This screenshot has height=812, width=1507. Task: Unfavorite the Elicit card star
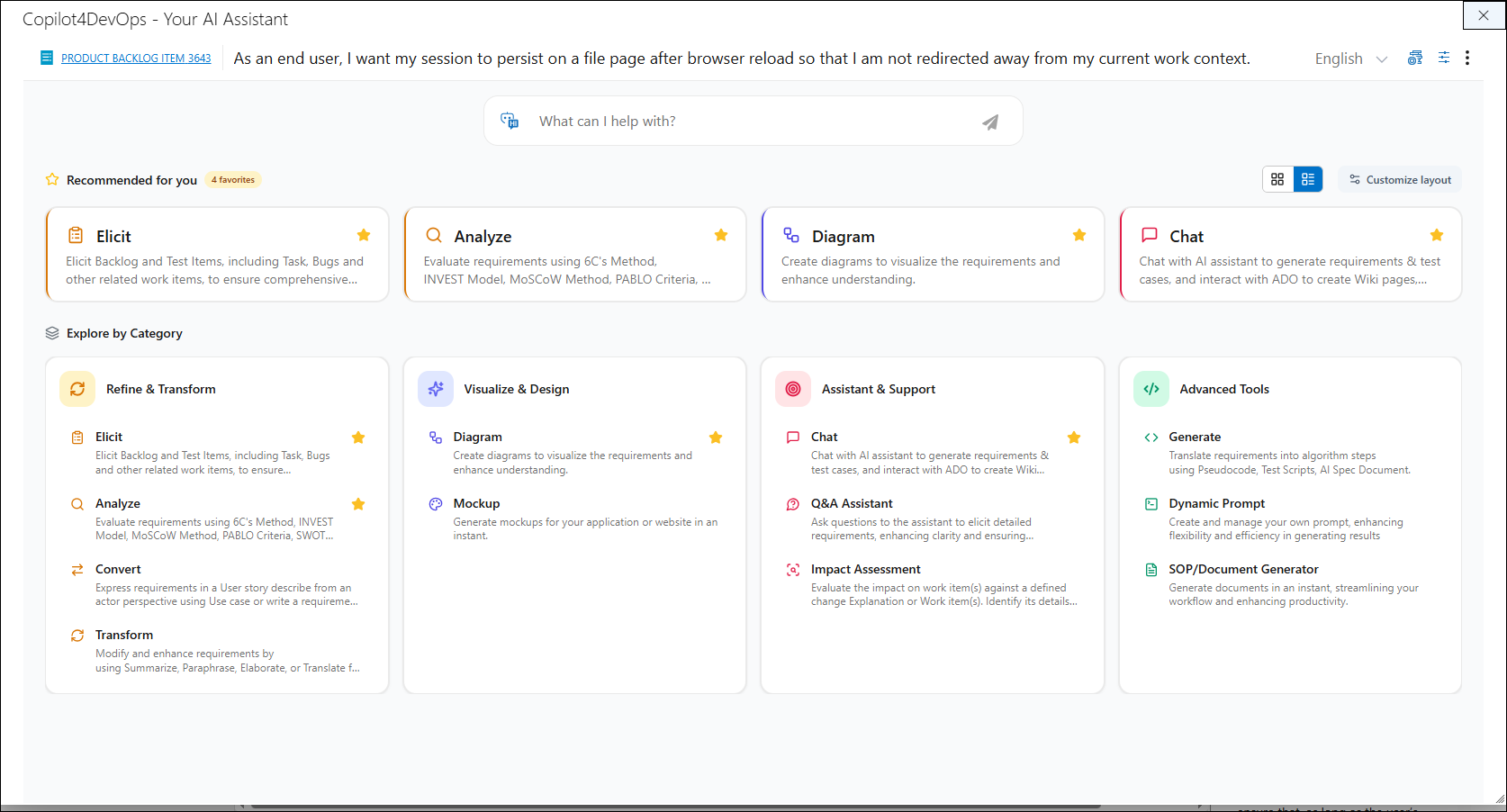364,235
